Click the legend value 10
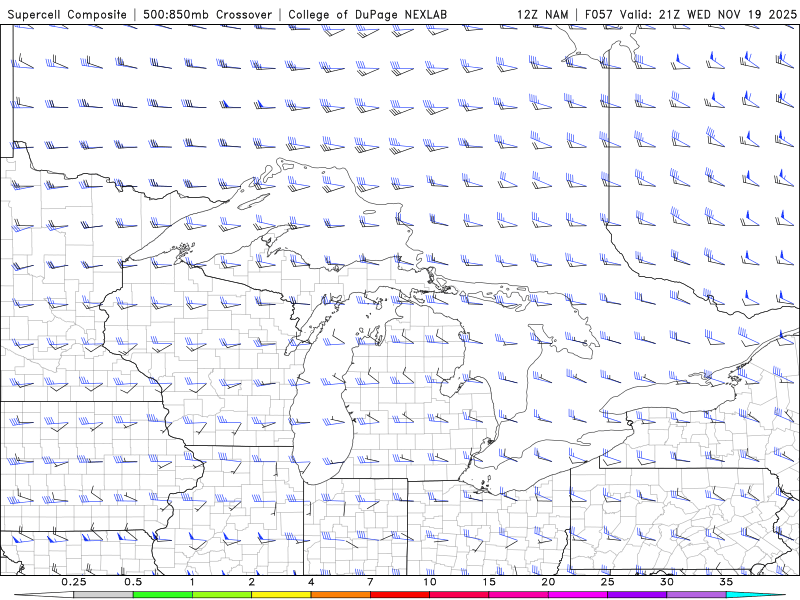Screen dimensions: 800x600 point(430,582)
